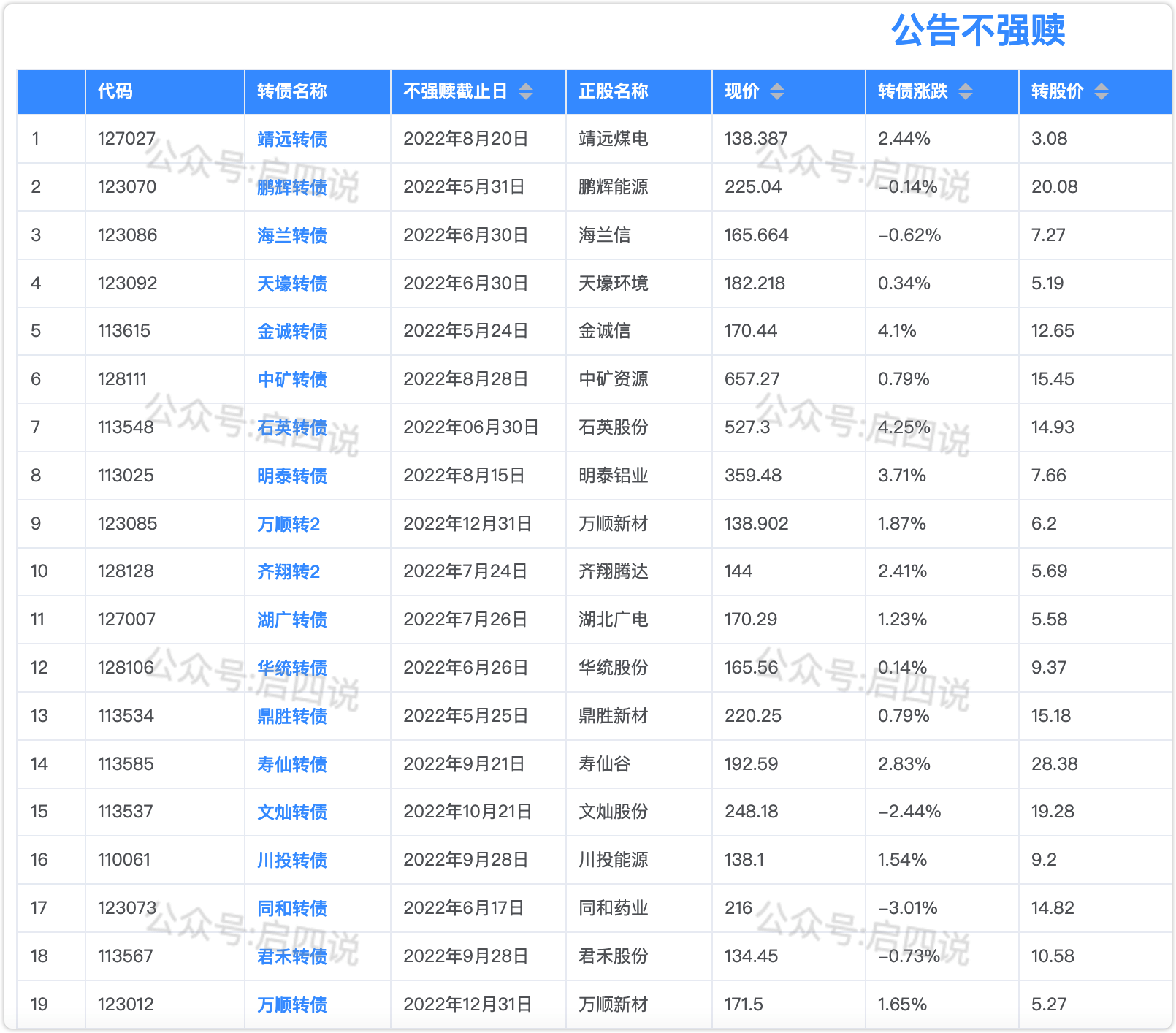Click the down arrow on 不强赎截止日 sorter

525,96
